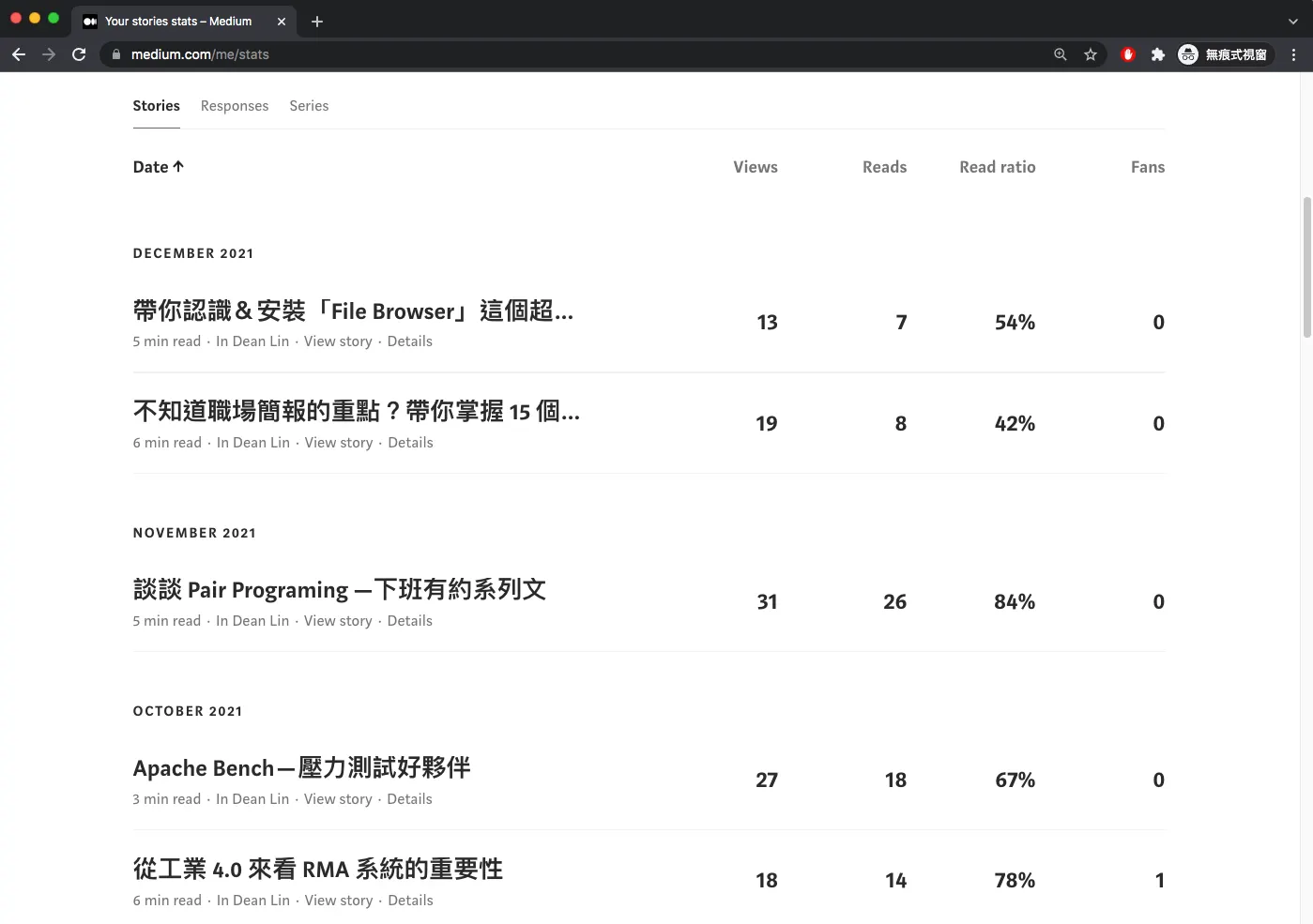This screenshot has width=1313, height=924.
Task: Open Details for the File Browser article
Action: pos(410,341)
